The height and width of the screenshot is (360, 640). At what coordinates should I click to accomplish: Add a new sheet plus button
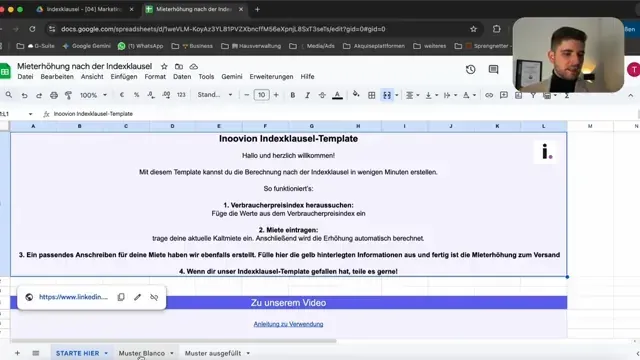[x=17, y=353]
